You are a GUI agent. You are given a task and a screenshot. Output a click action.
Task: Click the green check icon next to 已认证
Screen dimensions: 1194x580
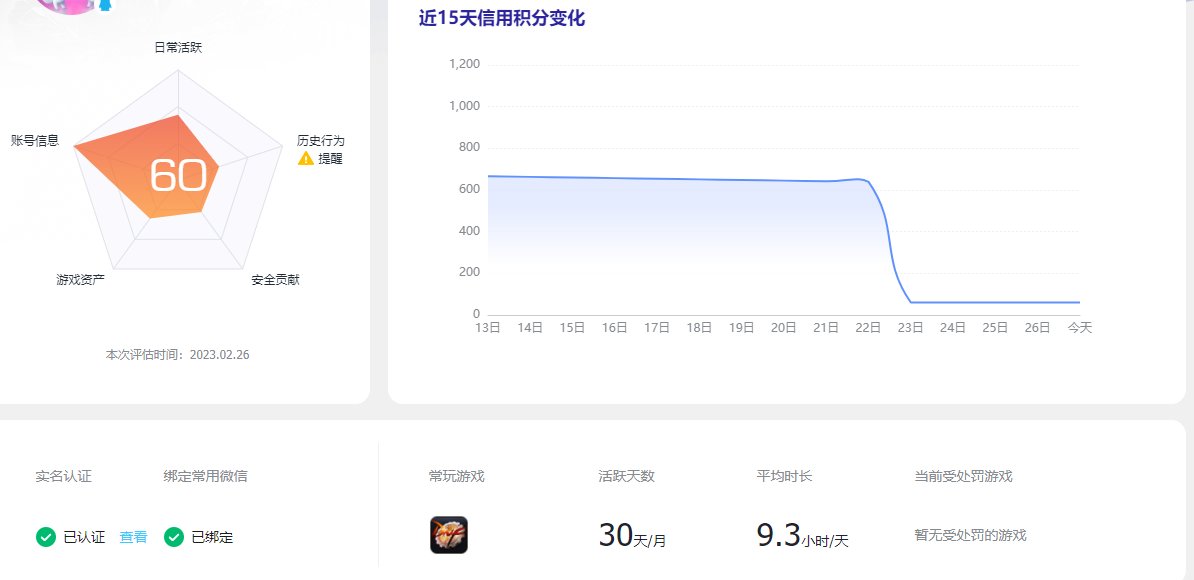(x=45, y=536)
